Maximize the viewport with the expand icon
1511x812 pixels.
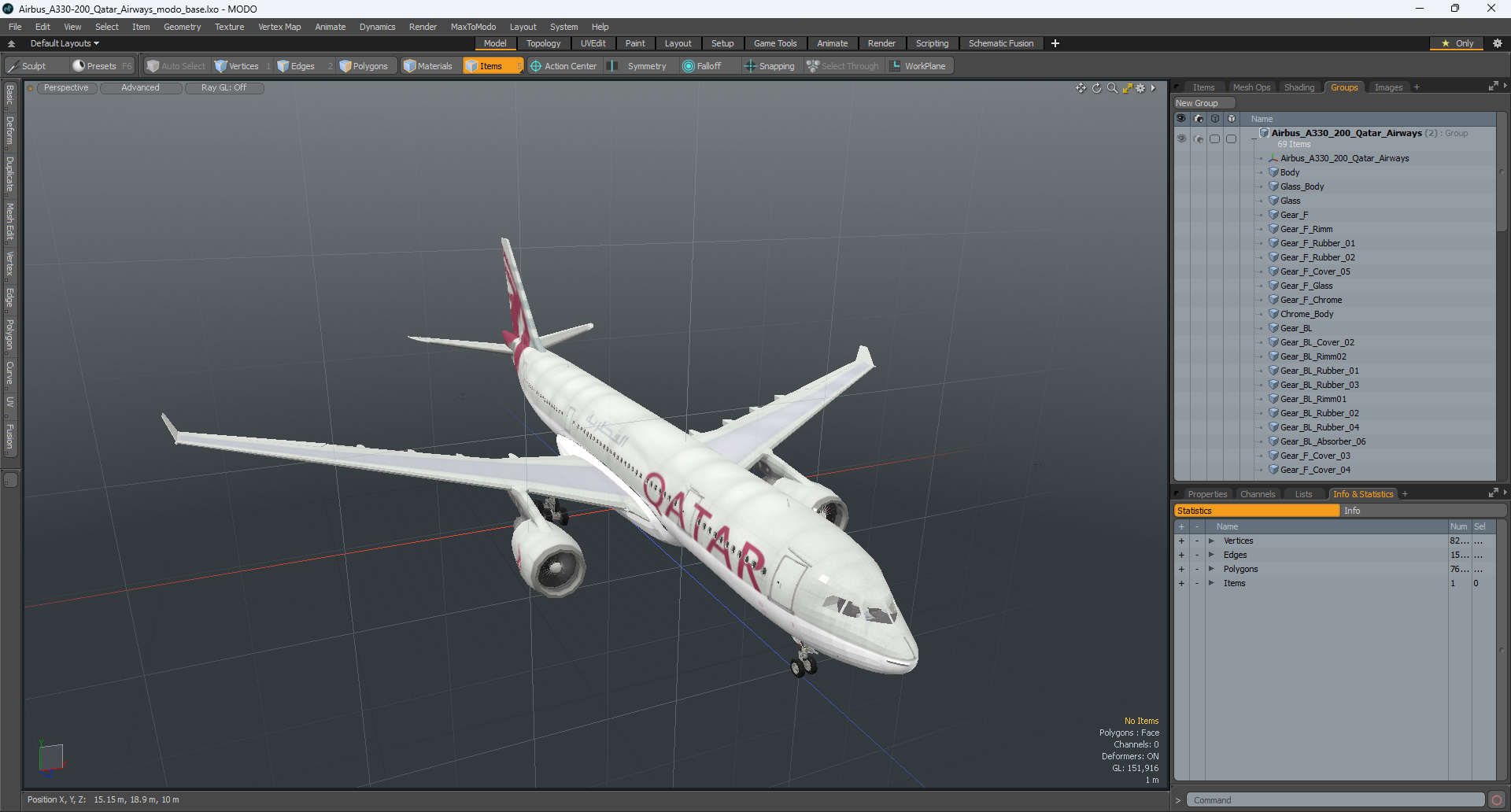pos(1127,88)
